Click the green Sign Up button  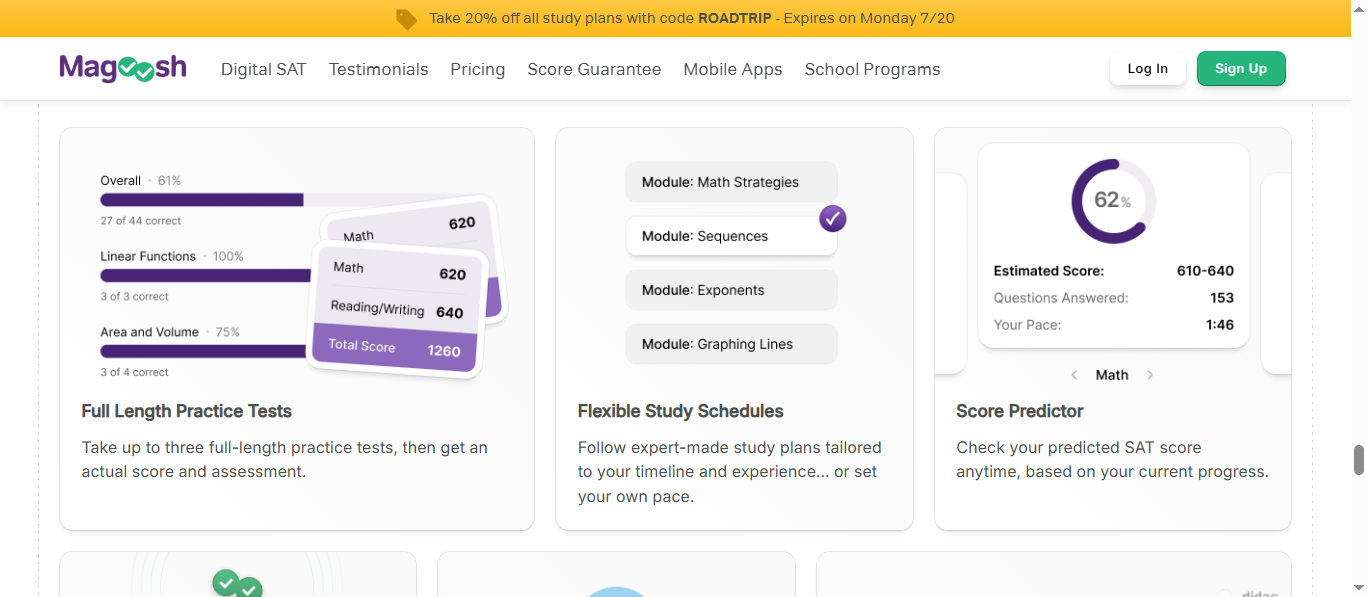pyautogui.click(x=1241, y=69)
